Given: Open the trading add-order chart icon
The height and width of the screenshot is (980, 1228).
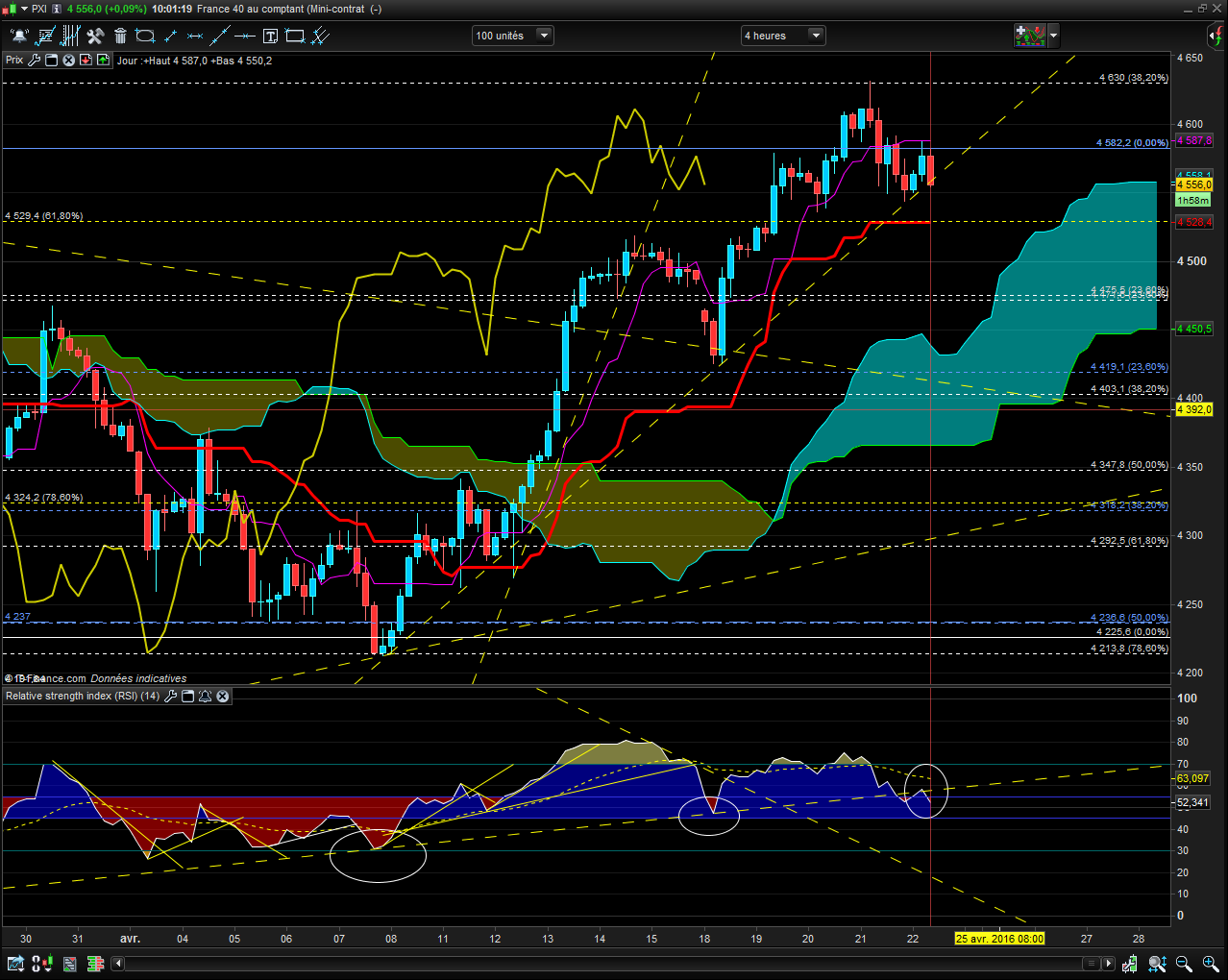Looking at the screenshot, I should [1030, 36].
